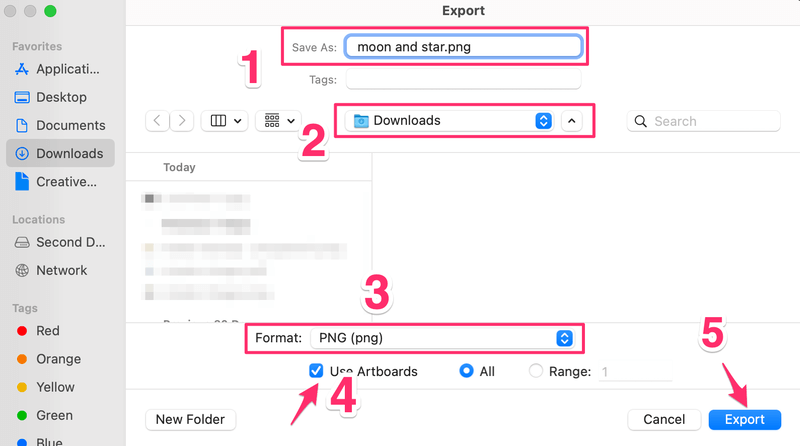The height and width of the screenshot is (446, 800).
Task: Select the Range radio button
Action: pyautogui.click(x=535, y=371)
